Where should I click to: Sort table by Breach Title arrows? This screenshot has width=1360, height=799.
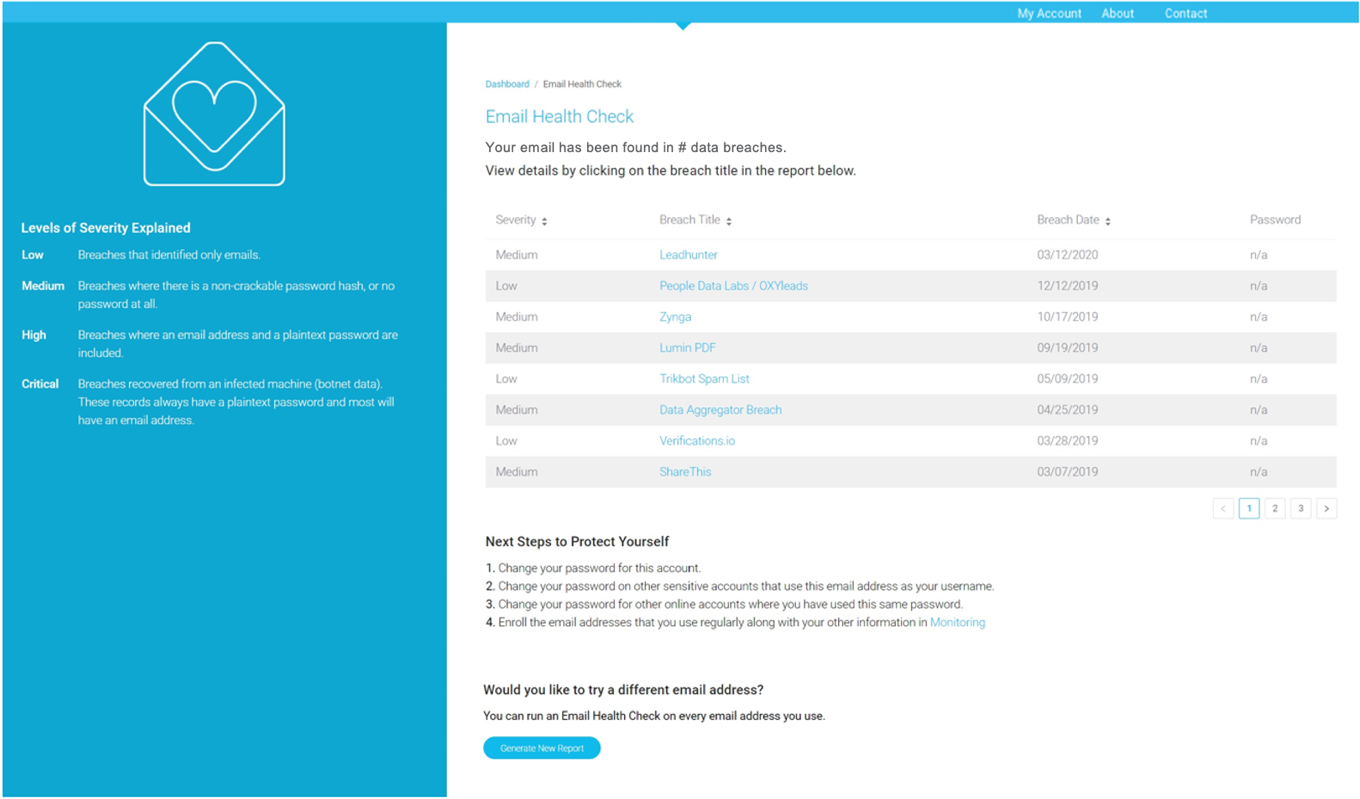pos(729,221)
